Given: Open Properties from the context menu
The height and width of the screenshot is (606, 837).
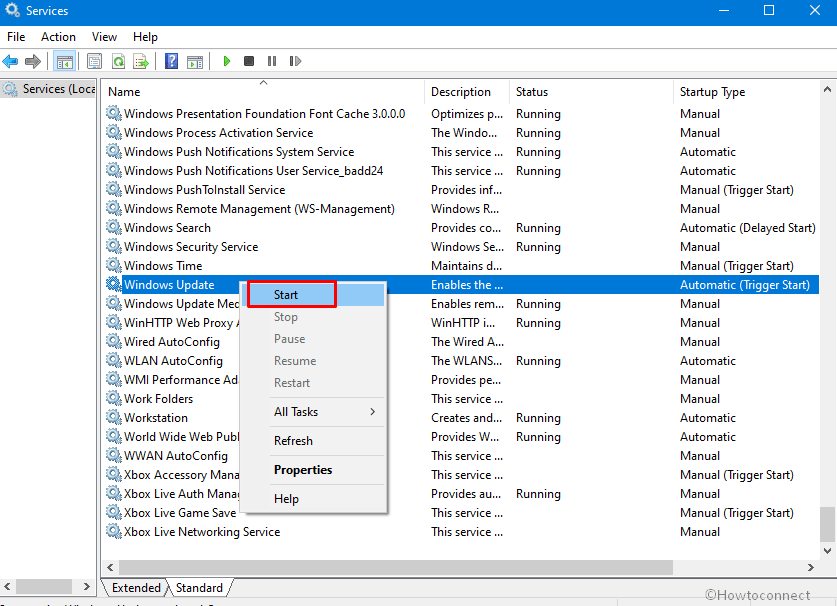Looking at the screenshot, I should (315, 469).
